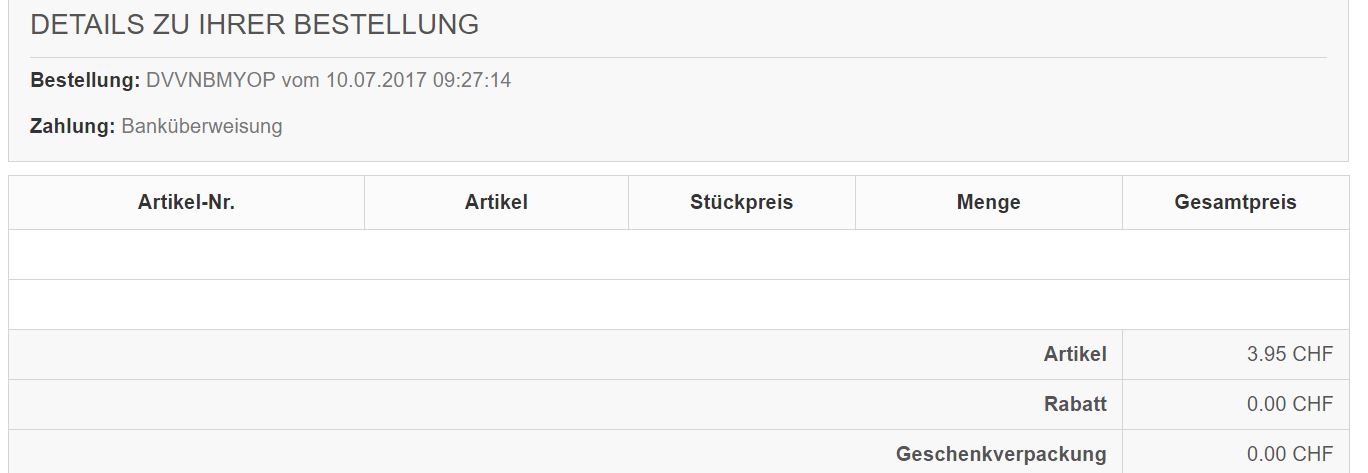Image resolution: width=1368 pixels, height=473 pixels.
Task: Click the 'Artikel' column header
Action: coord(496,202)
